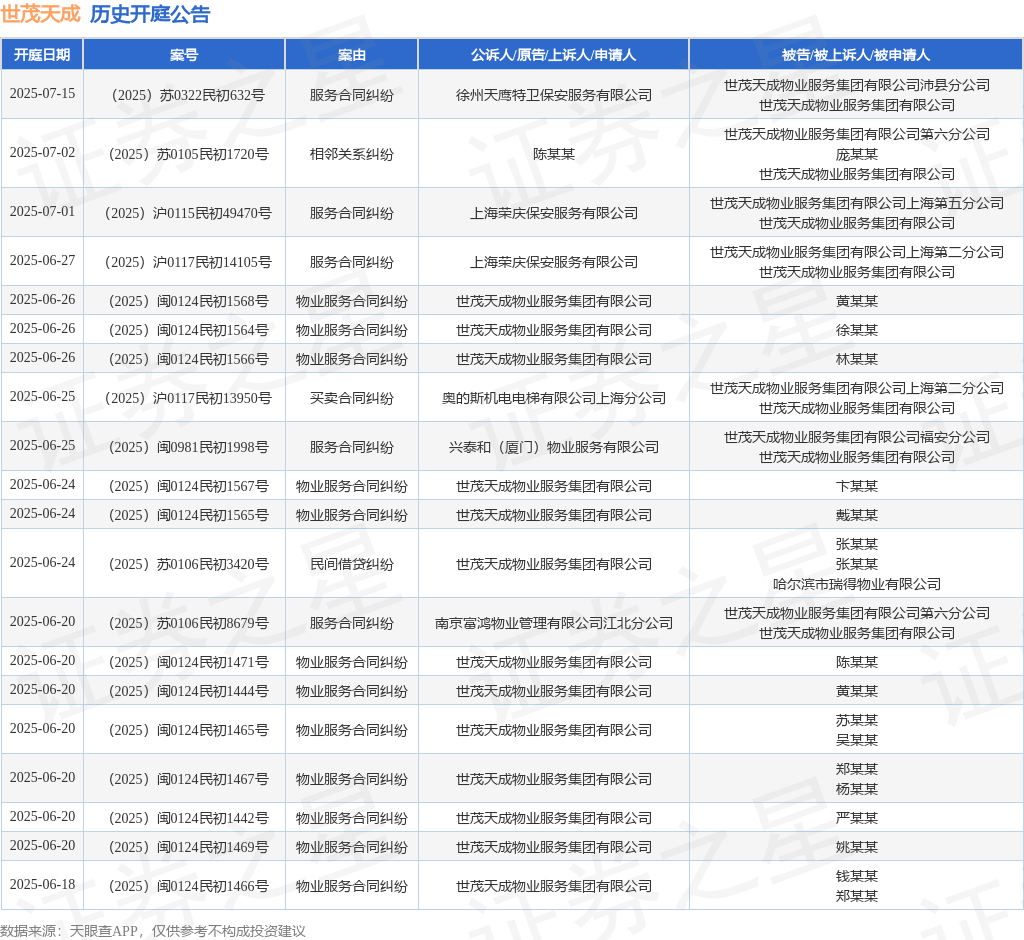Click defendant name "卞某某"

[857, 486]
